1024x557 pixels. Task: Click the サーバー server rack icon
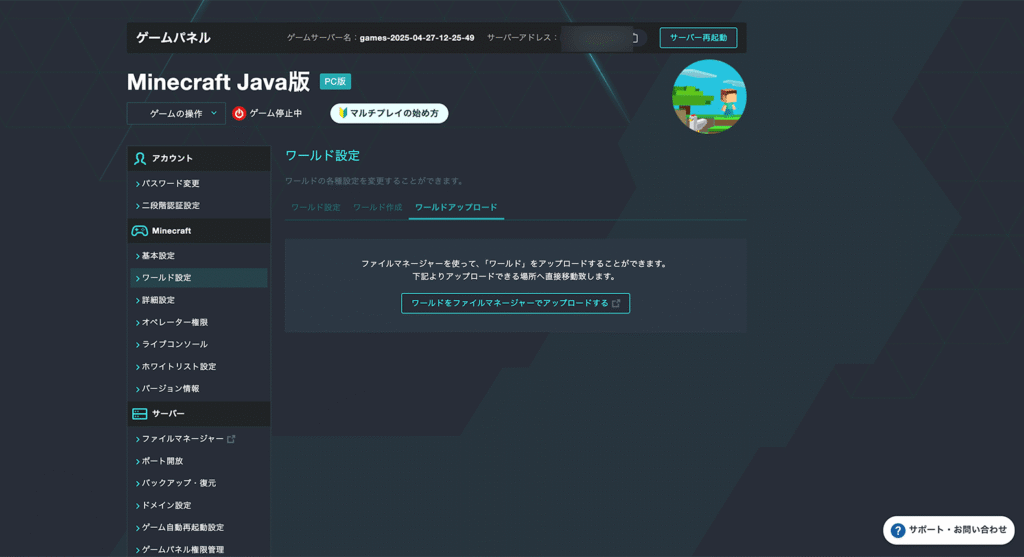click(x=140, y=414)
